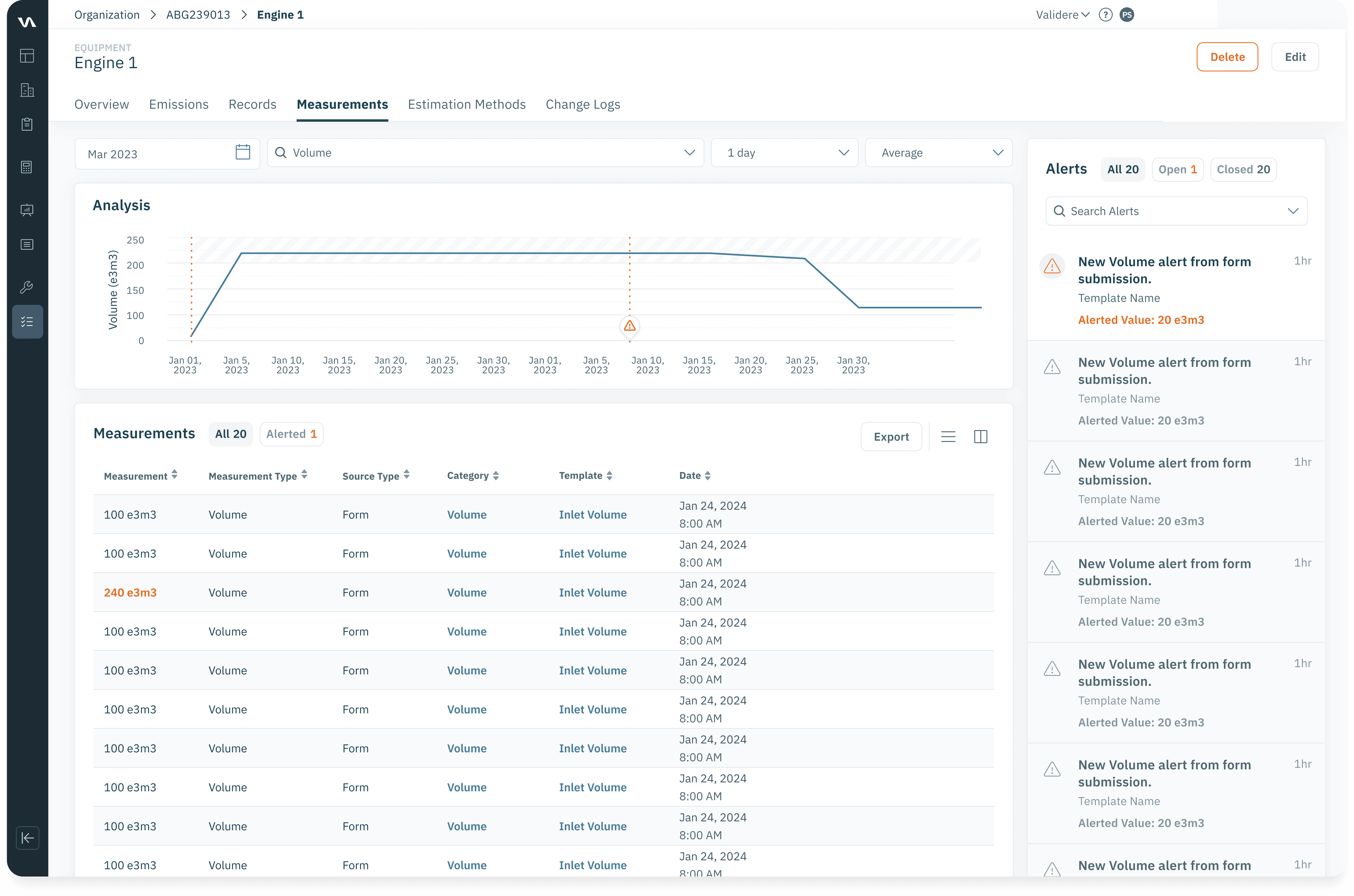Click the chart alert warning marker

point(630,326)
